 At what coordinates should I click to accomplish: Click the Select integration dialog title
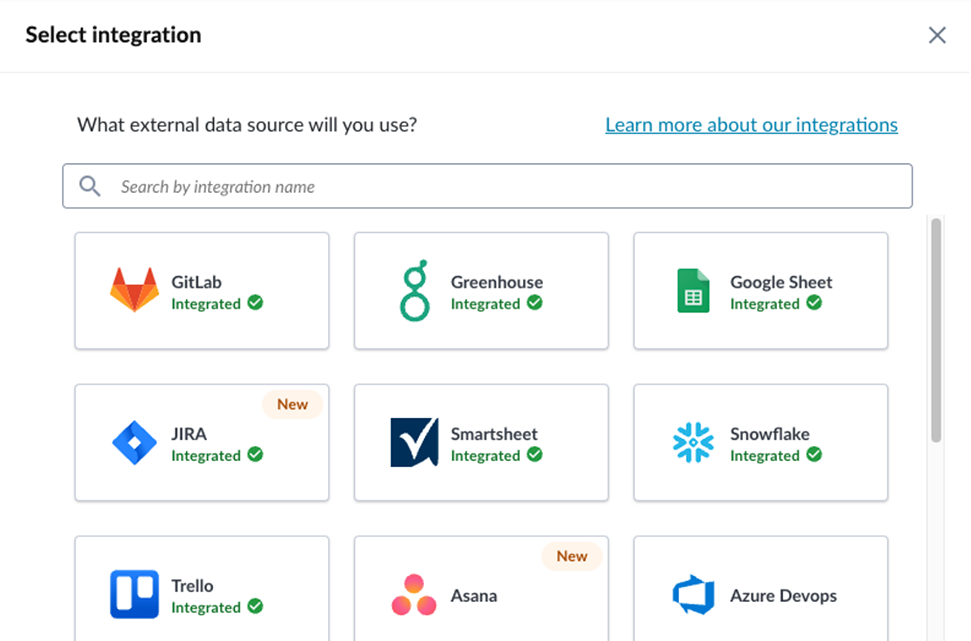pyautogui.click(x=113, y=35)
